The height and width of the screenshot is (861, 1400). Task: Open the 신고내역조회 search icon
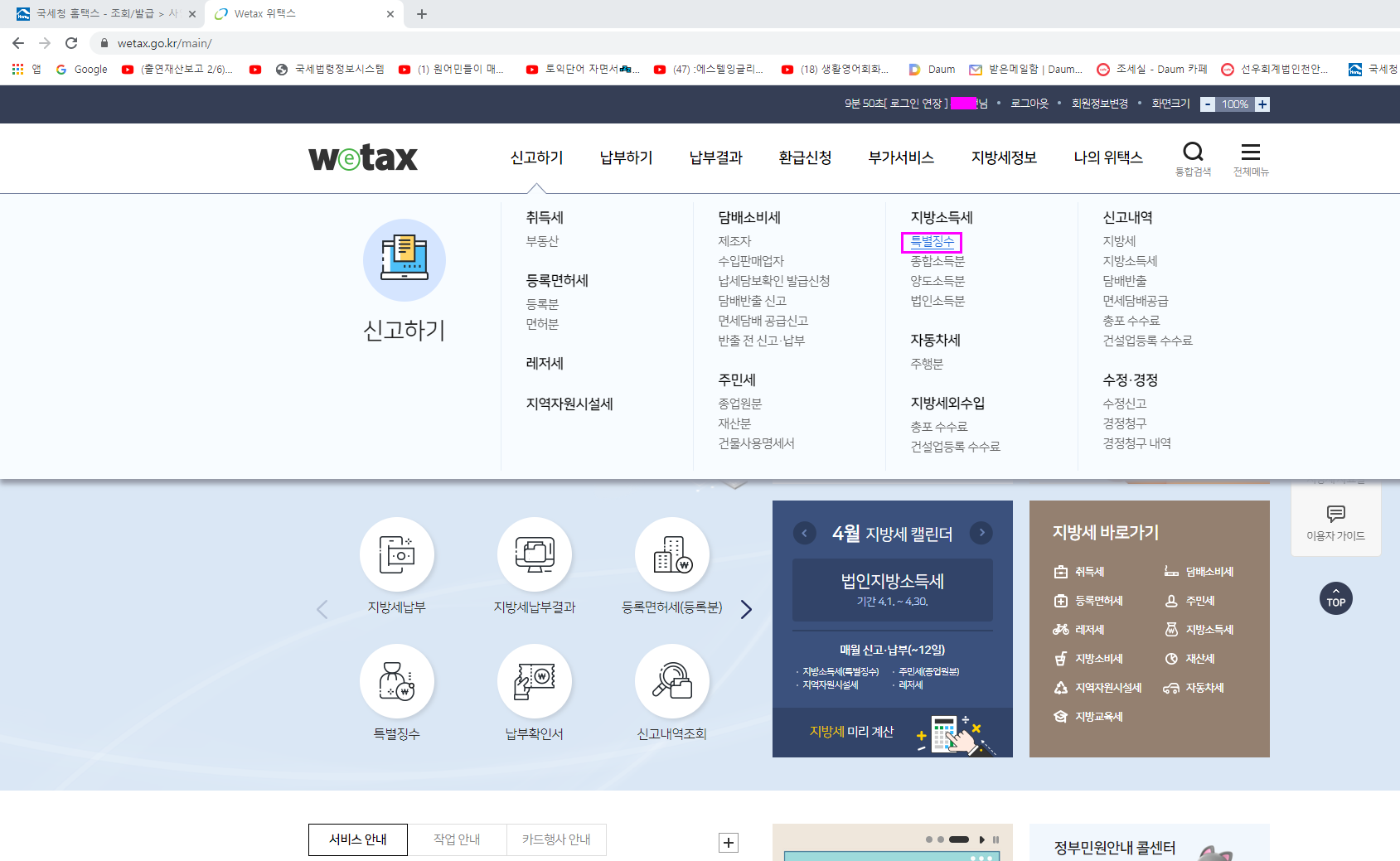tap(672, 681)
